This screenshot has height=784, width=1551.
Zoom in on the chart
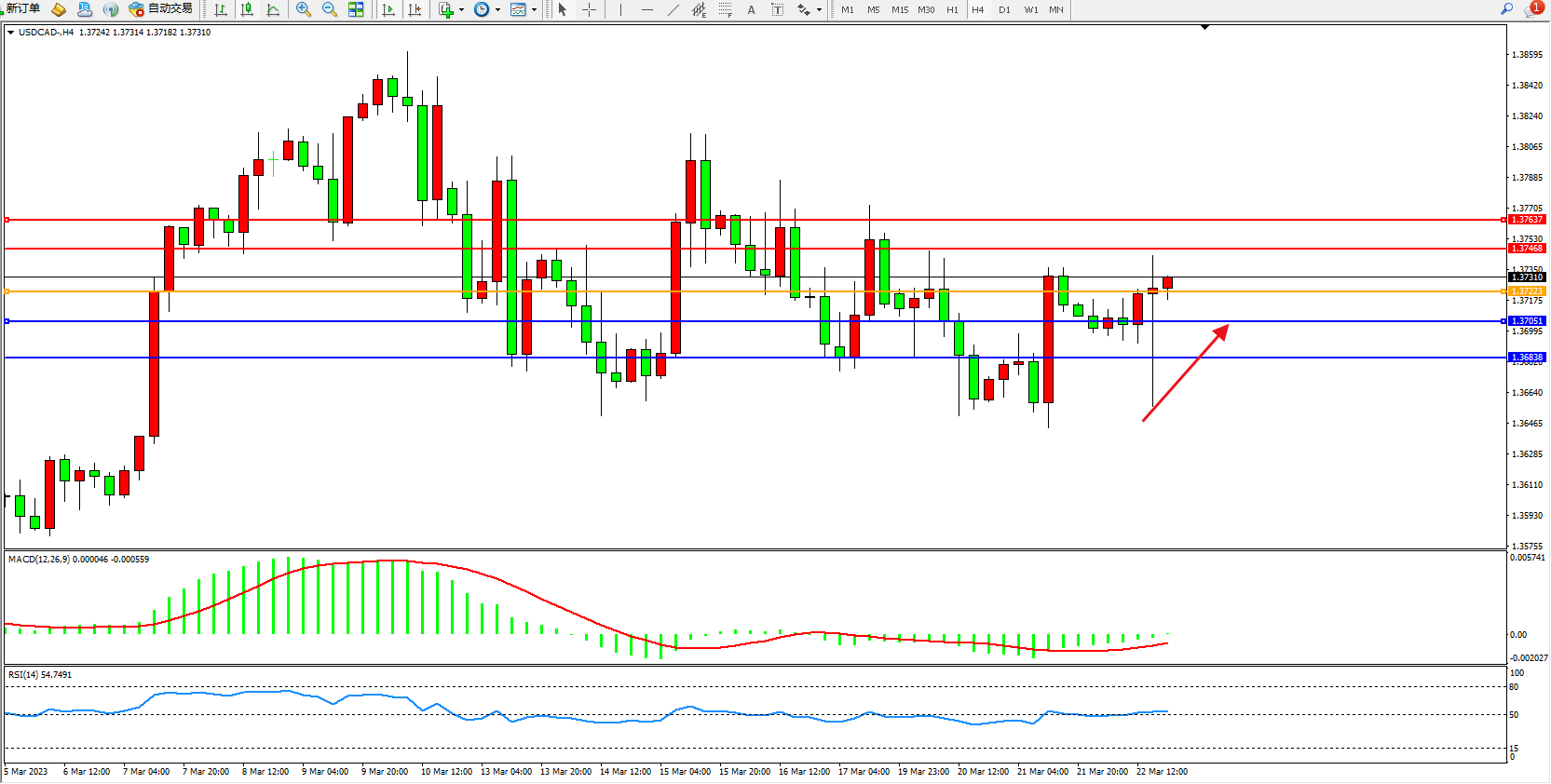[303, 9]
